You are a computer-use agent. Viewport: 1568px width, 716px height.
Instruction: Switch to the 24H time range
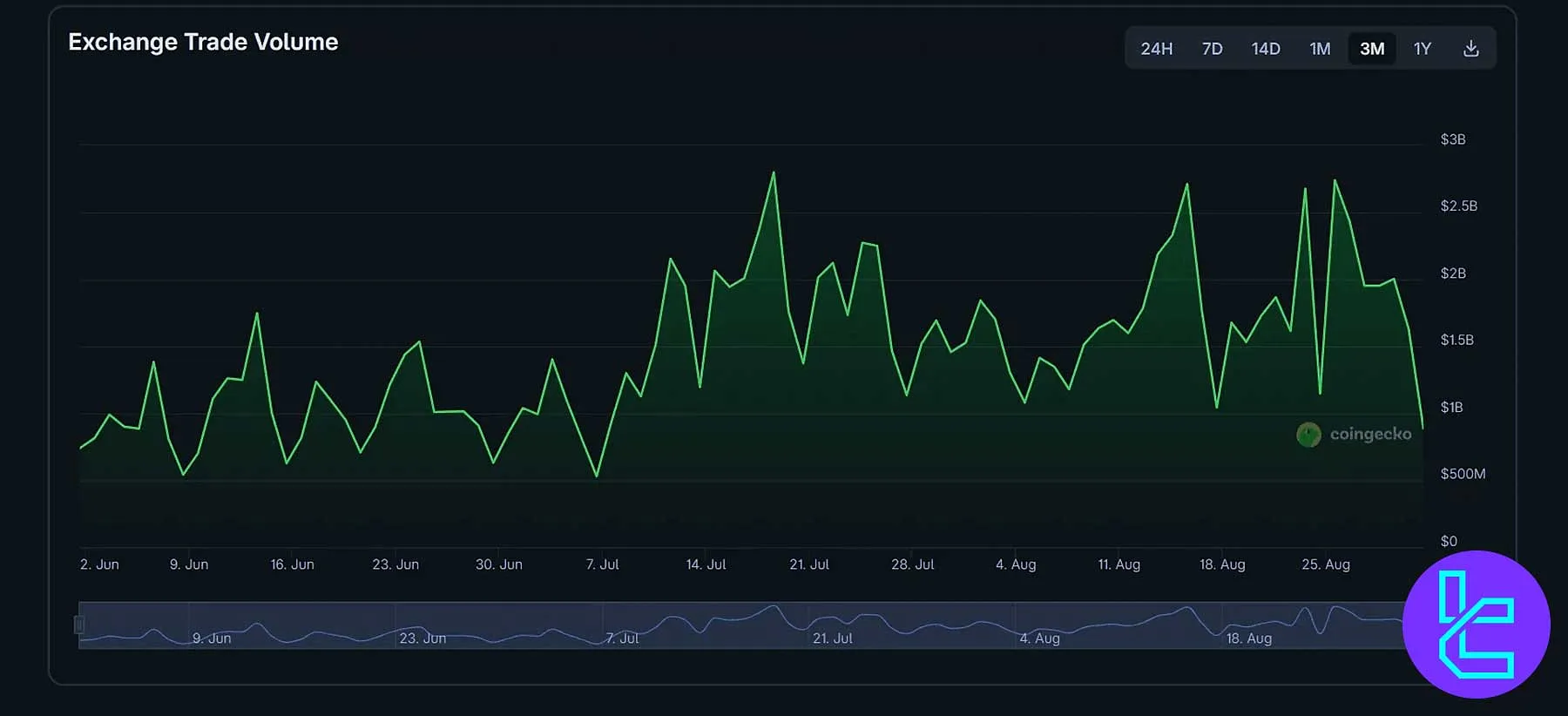coord(1156,49)
